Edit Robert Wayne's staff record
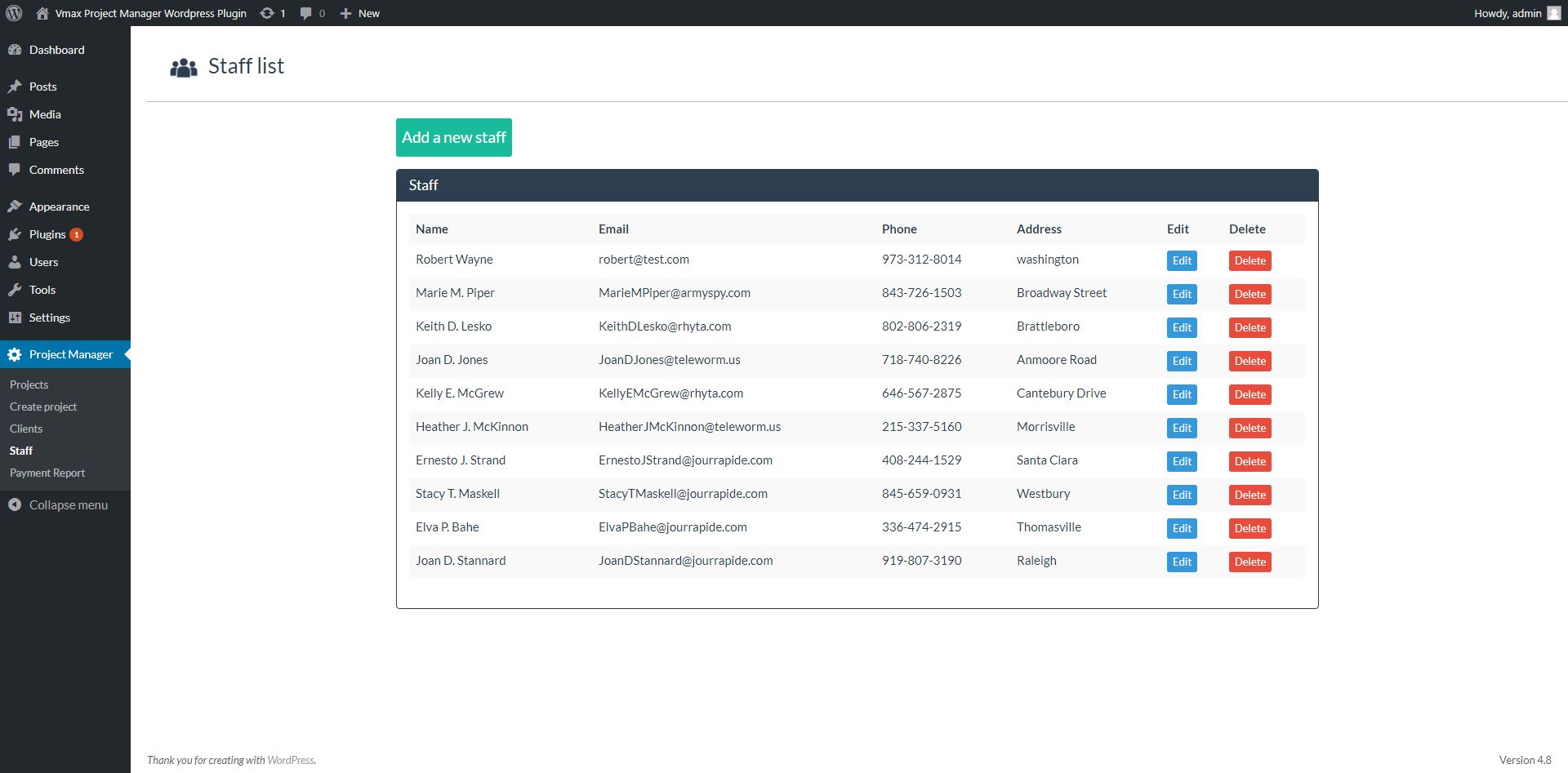Viewport: 1568px width, 773px height. 1182,260
